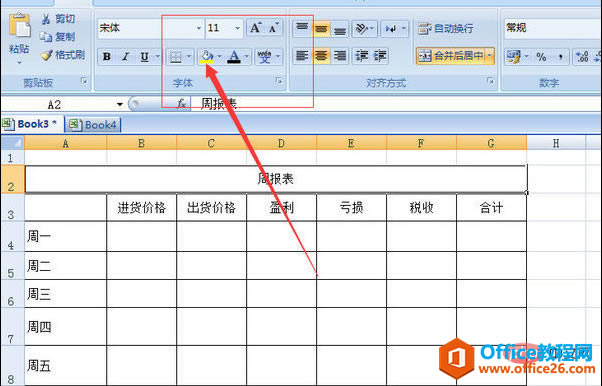Select the Format Painter brush icon
Screen dimensions: 602x386
tap(46, 55)
